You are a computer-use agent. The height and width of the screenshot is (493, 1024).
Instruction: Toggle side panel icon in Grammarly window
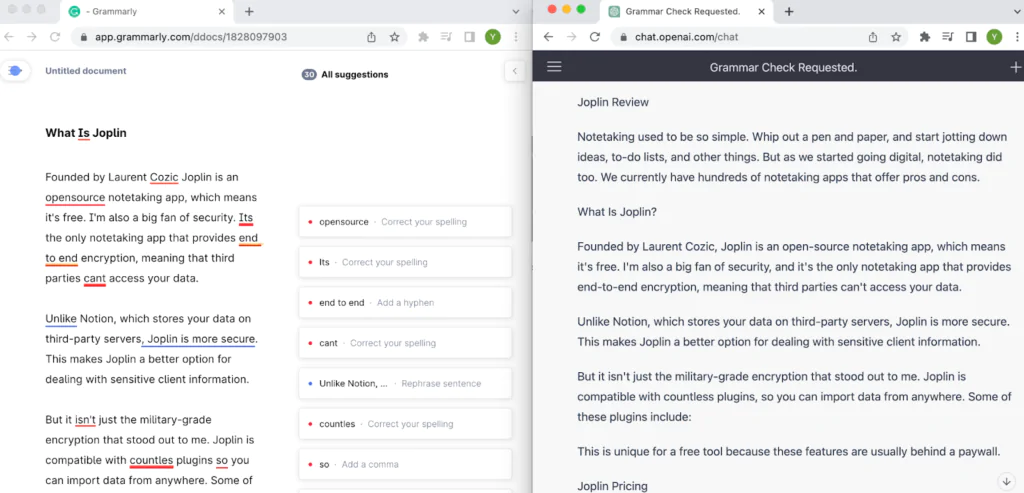pyautogui.click(x=470, y=37)
